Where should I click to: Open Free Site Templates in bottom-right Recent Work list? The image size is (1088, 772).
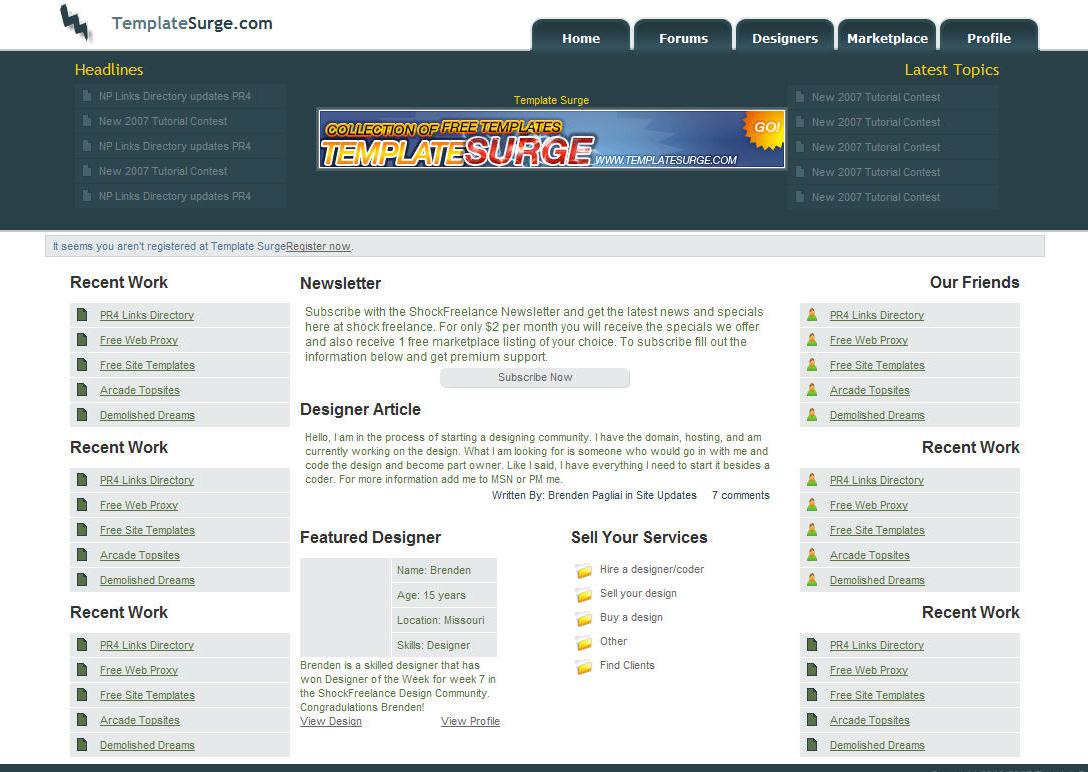pos(877,695)
